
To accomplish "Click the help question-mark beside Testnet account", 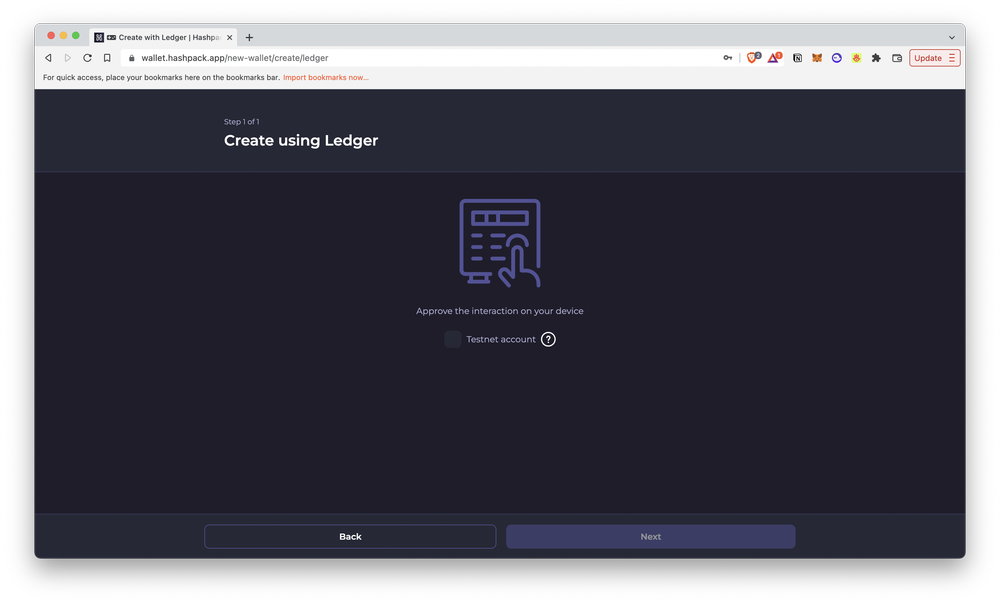I will coord(548,339).
